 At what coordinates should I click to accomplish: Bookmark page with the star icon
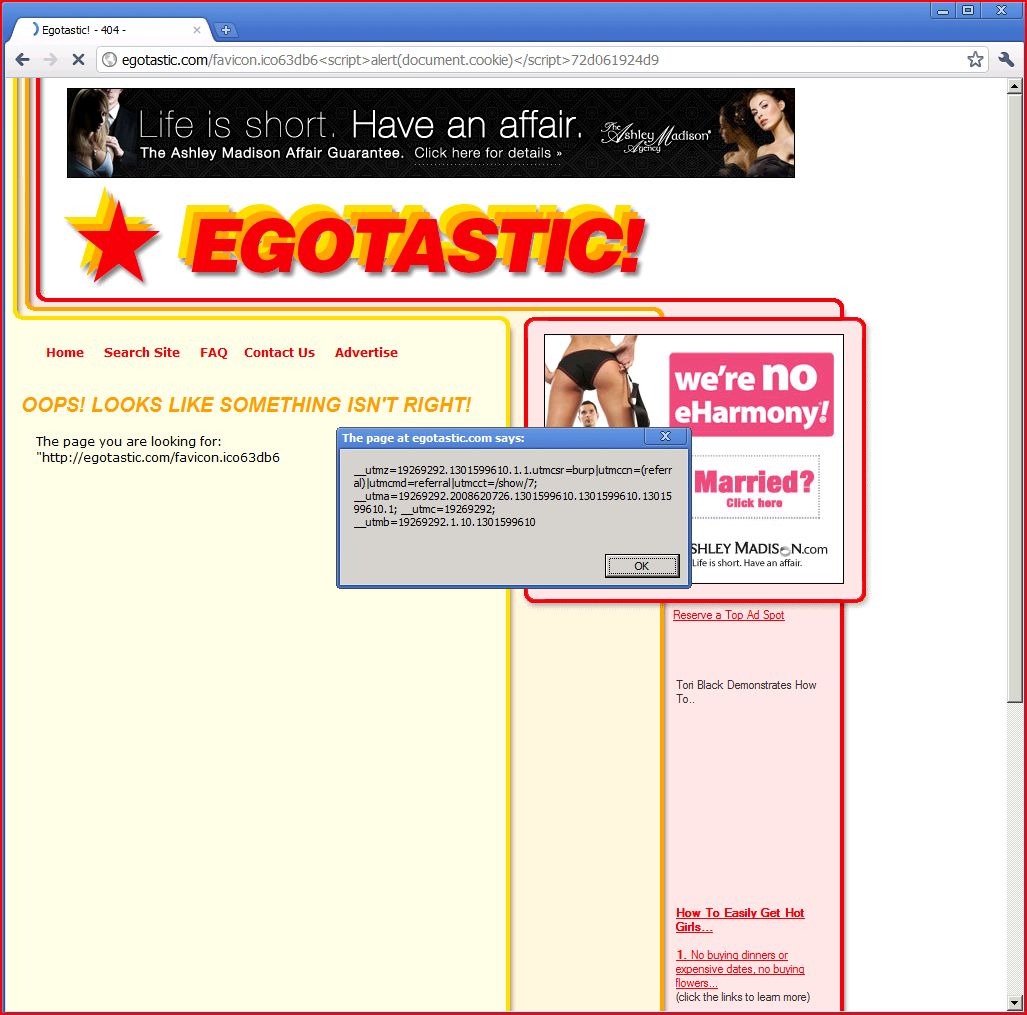coord(975,60)
